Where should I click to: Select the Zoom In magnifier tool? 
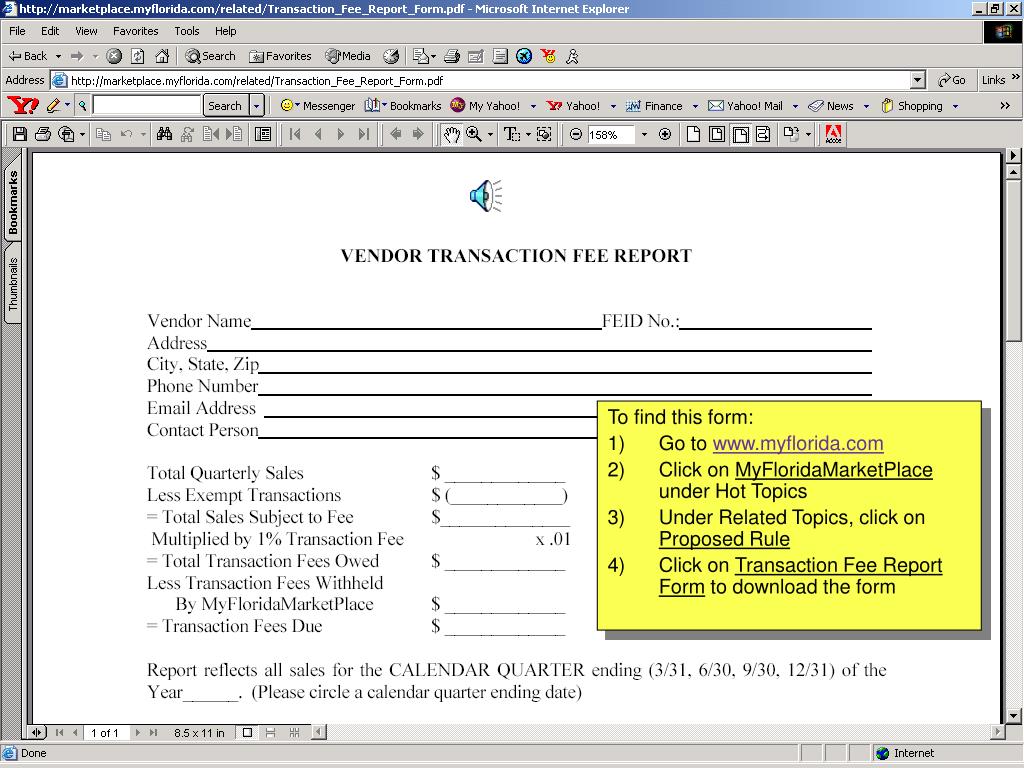(473, 135)
